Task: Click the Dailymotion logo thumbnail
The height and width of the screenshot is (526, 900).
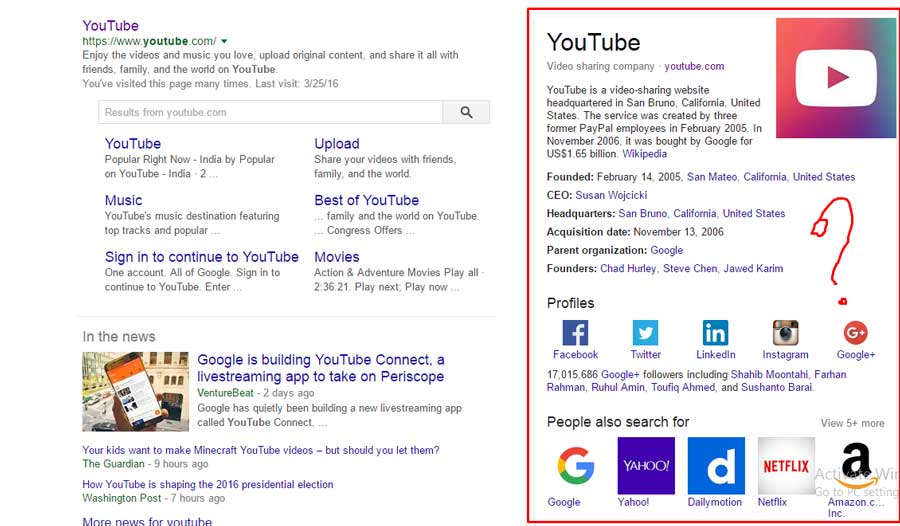Action: pyautogui.click(x=716, y=466)
